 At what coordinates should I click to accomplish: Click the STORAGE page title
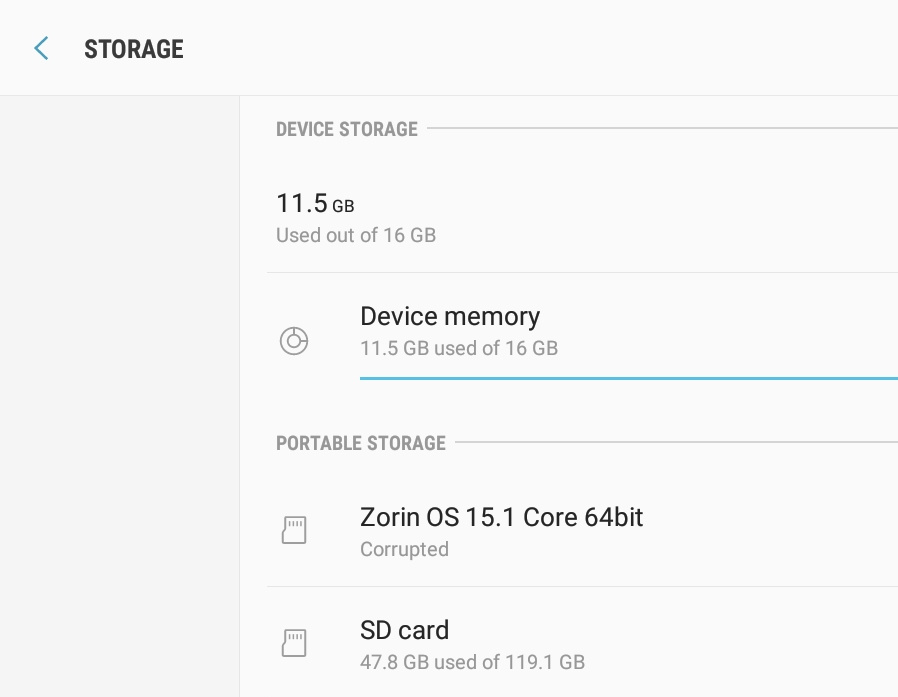point(133,49)
